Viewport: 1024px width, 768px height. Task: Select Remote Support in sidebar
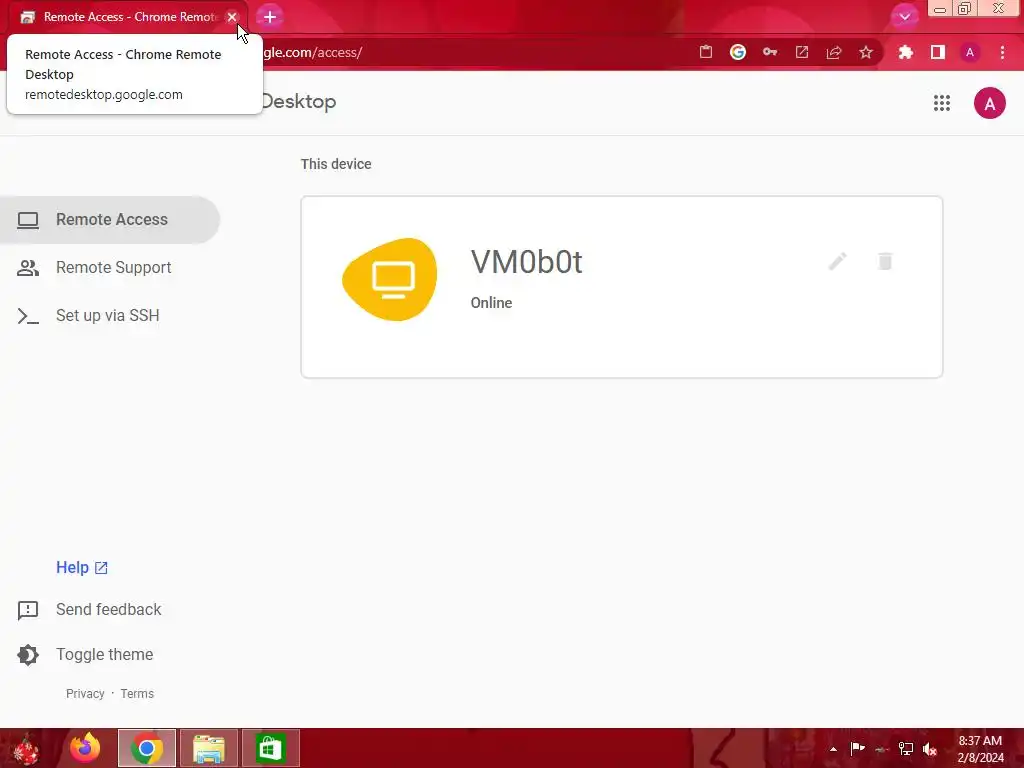pos(110,268)
